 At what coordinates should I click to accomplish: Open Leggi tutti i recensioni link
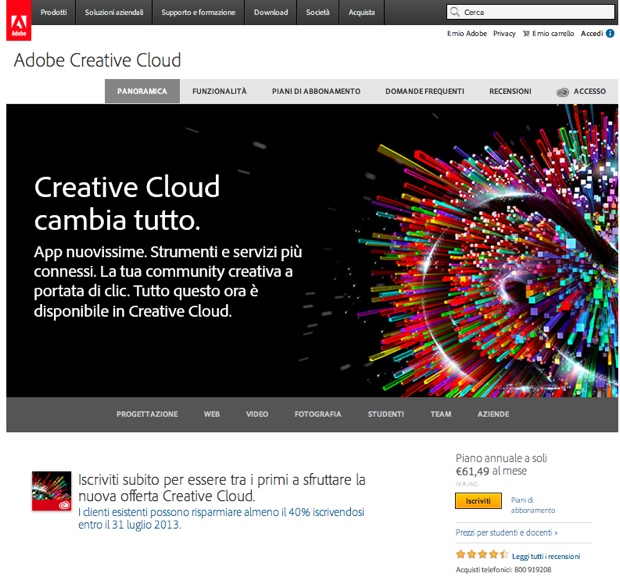[546, 556]
